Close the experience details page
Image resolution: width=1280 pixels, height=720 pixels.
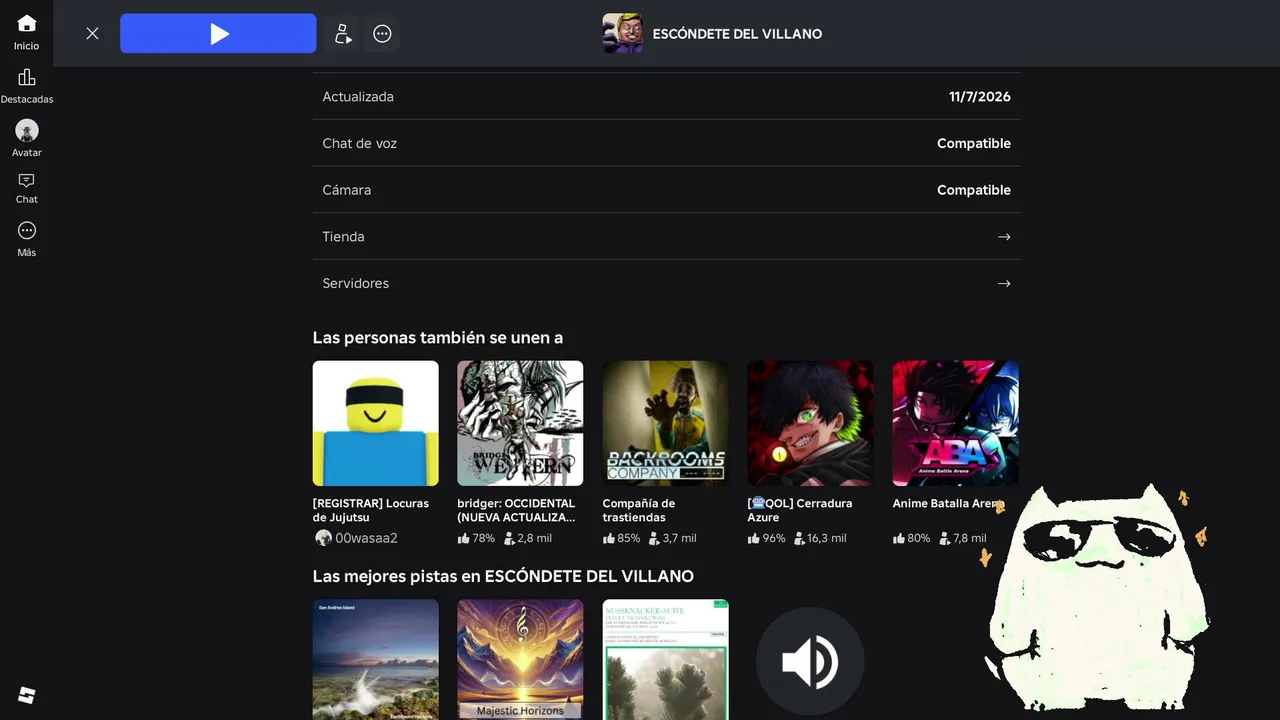click(x=92, y=33)
